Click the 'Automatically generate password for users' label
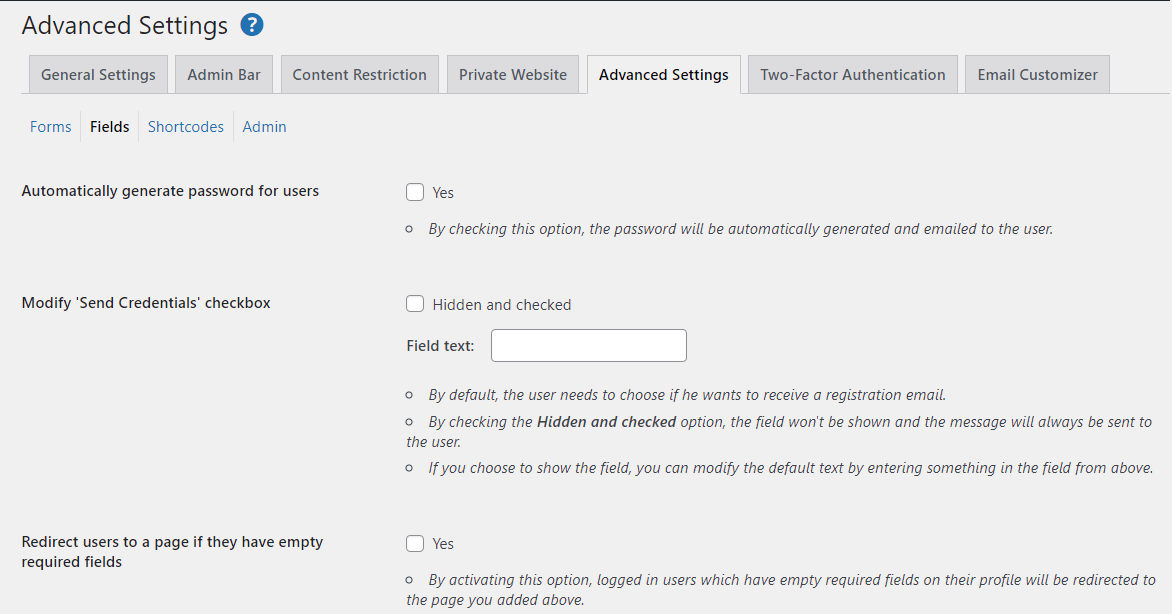This screenshot has width=1172, height=614. coord(170,191)
